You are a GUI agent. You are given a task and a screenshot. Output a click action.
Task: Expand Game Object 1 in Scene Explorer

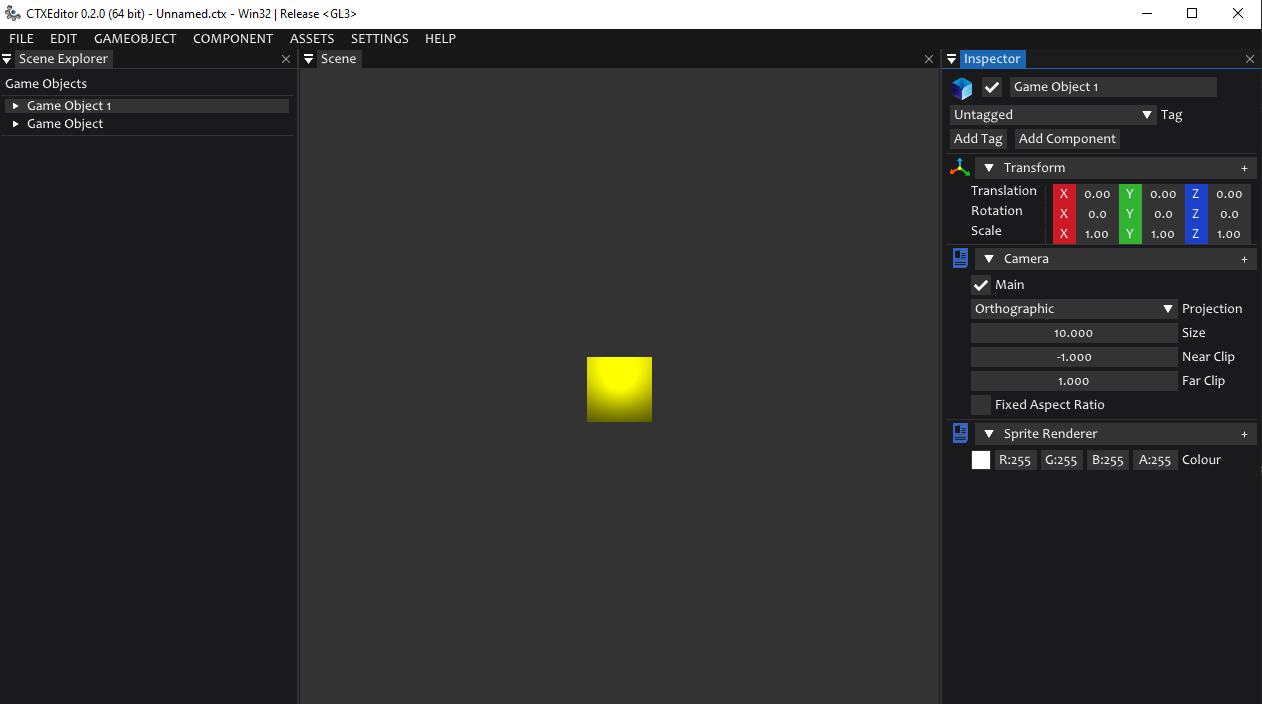click(x=15, y=106)
